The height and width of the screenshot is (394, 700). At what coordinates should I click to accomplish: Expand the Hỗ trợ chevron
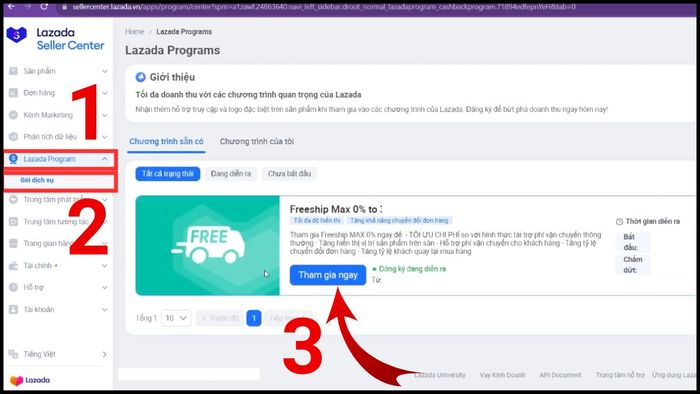[104, 287]
